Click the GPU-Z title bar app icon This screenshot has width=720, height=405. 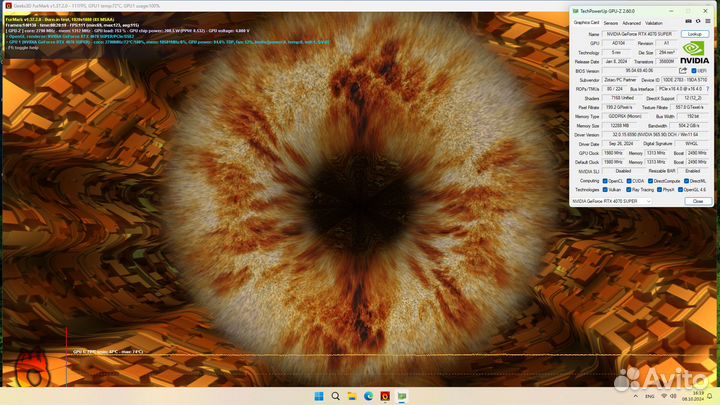click(575, 11)
